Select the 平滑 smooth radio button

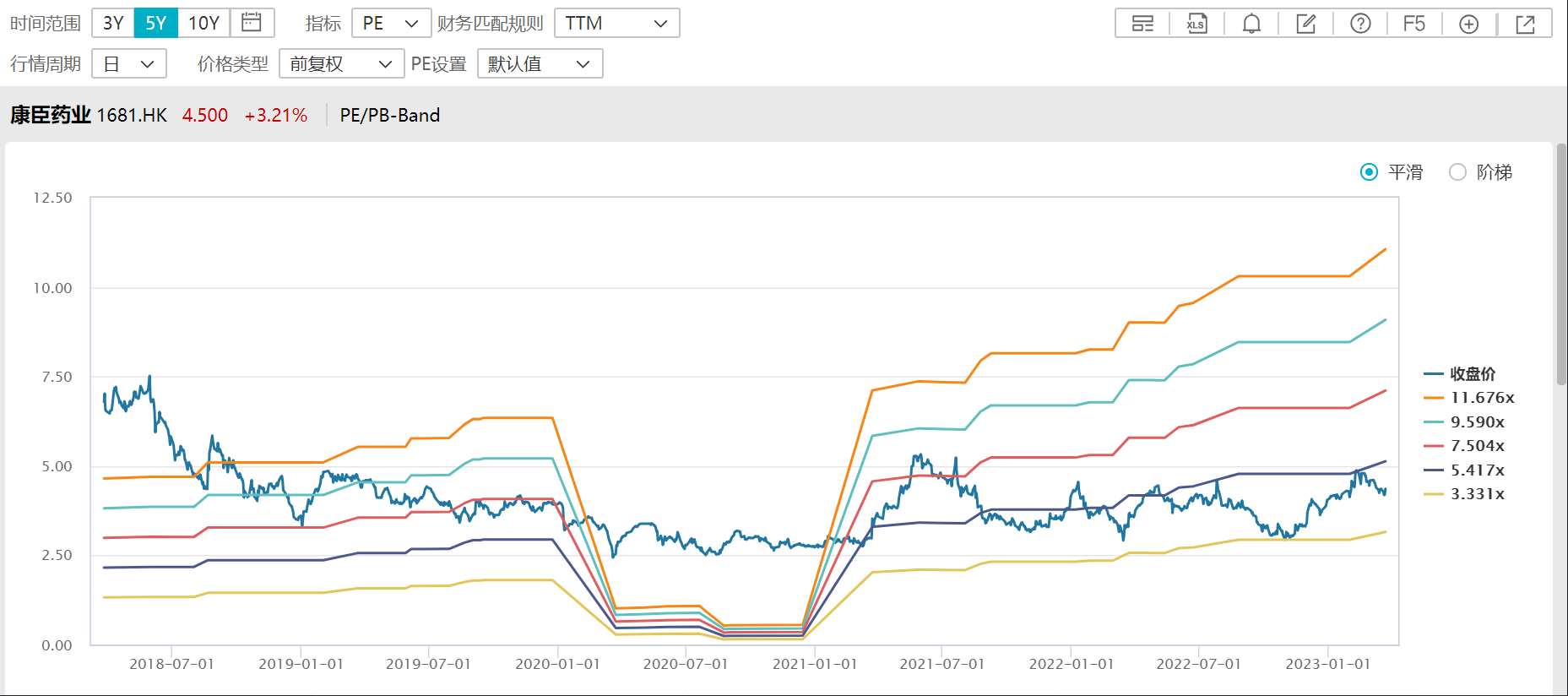pos(1369,172)
